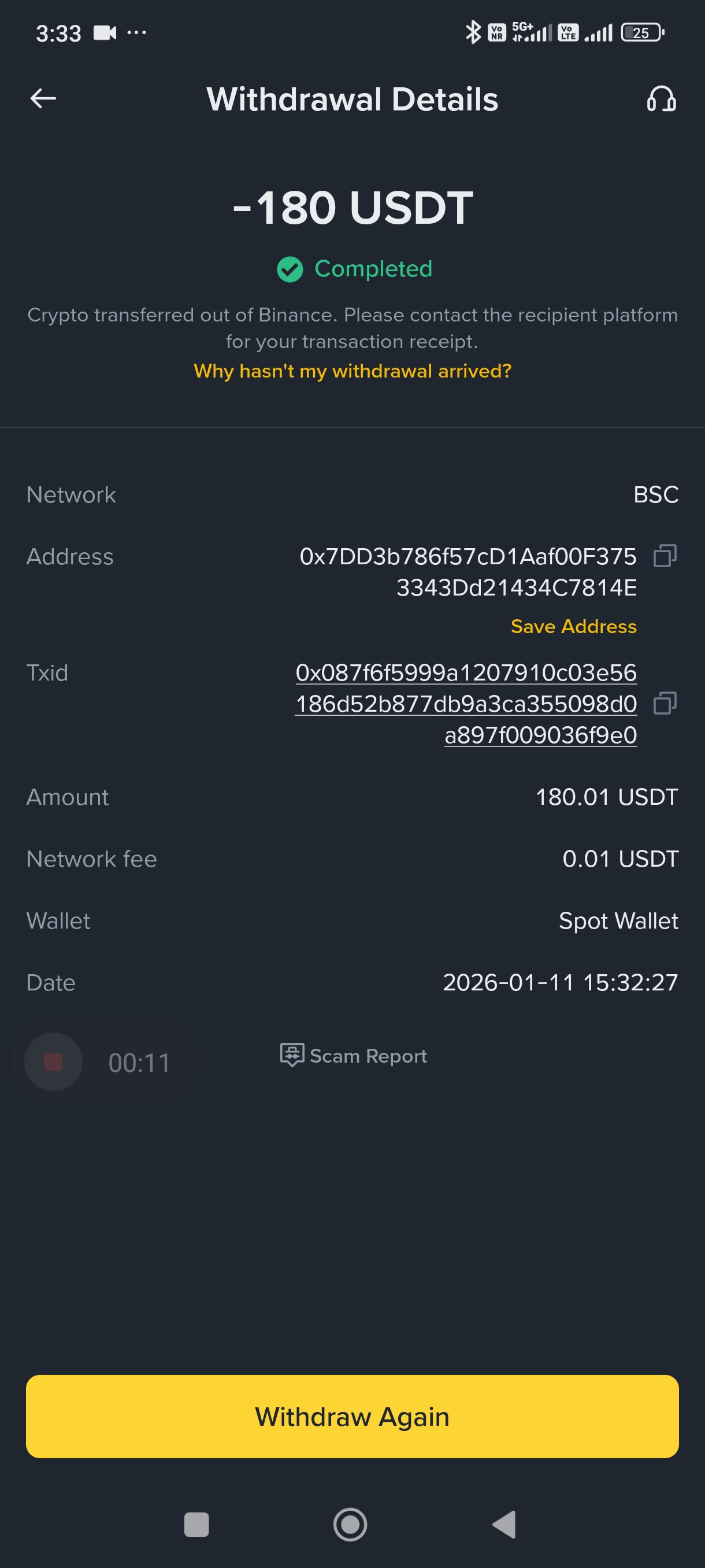705x1568 pixels.
Task: Tap Save Address link
Action: tap(573, 626)
